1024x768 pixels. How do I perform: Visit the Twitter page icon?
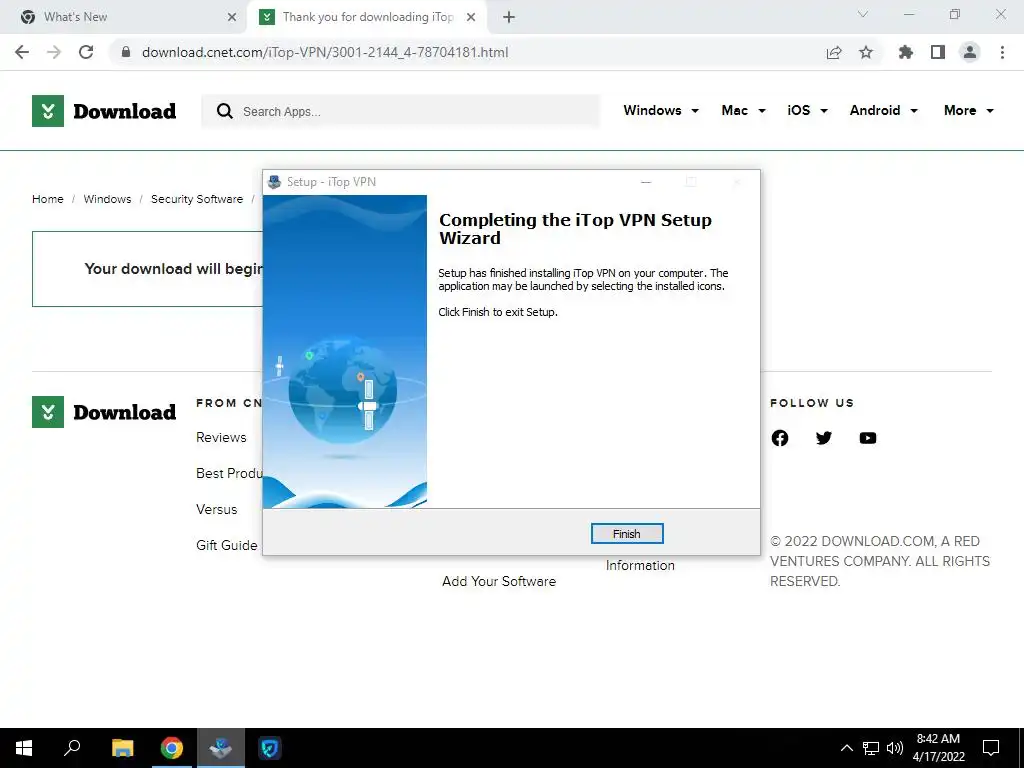pos(824,438)
